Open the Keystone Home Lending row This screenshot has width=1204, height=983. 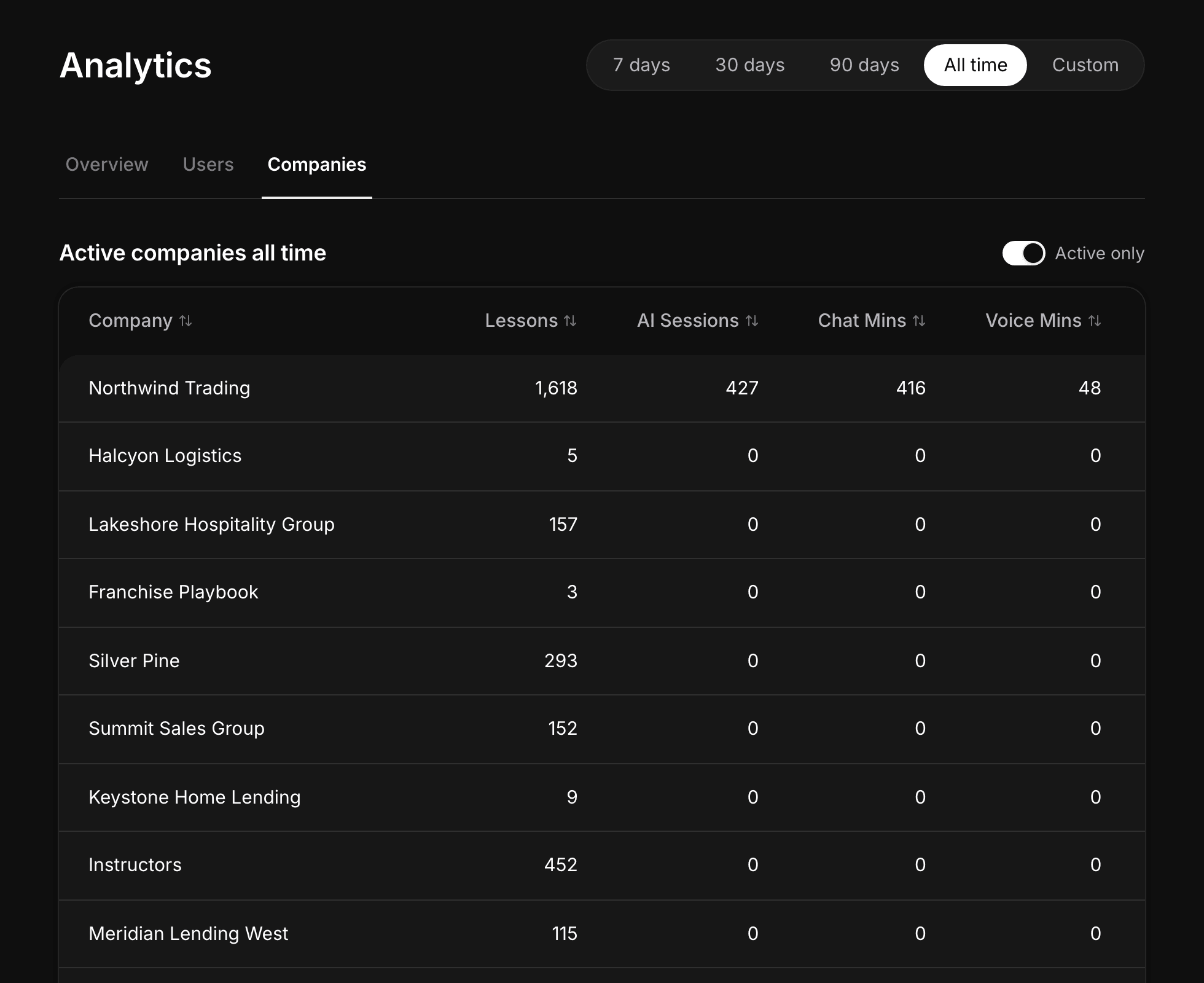(602, 797)
